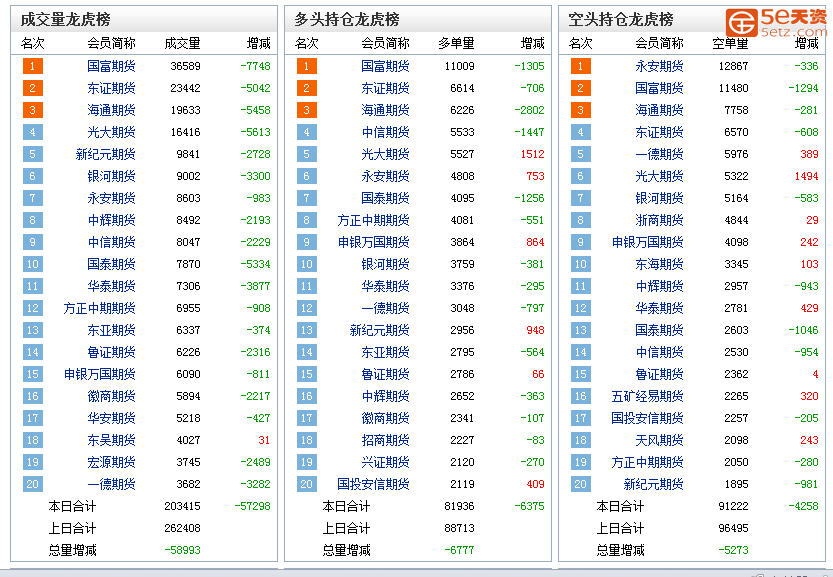Select short position value 12867
The height and width of the screenshot is (577, 833).
734,66
